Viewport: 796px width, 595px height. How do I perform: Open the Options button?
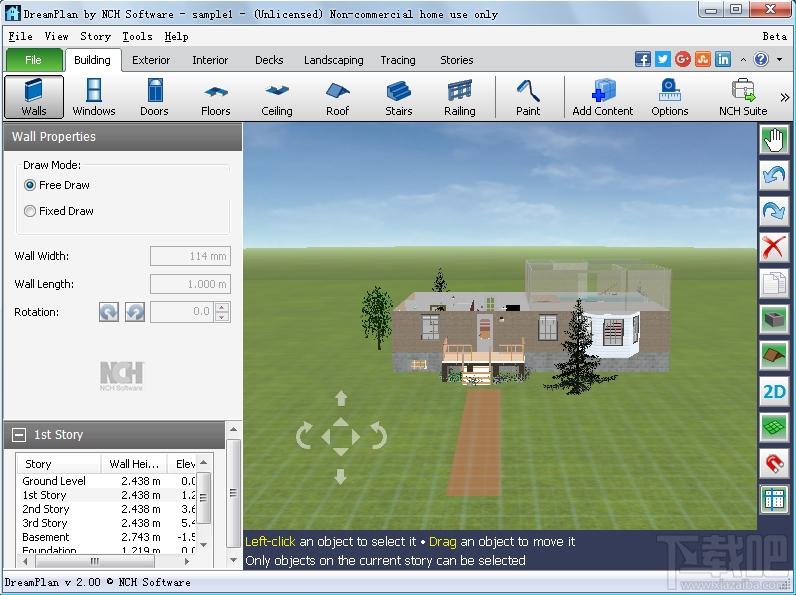coord(670,97)
